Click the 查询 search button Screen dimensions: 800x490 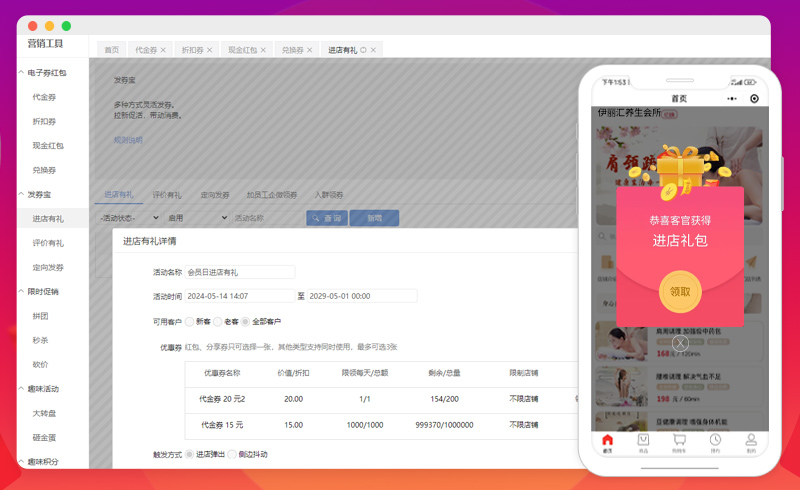325,218
